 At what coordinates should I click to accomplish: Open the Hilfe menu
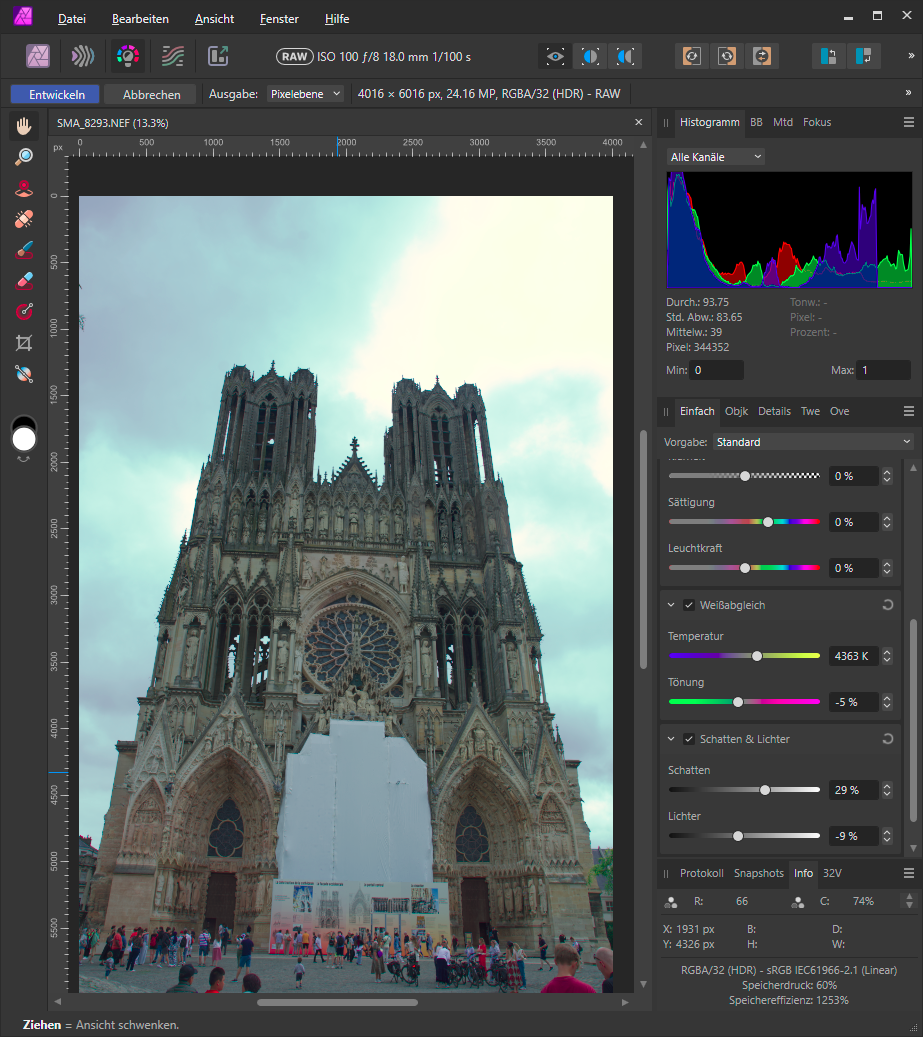337,19
